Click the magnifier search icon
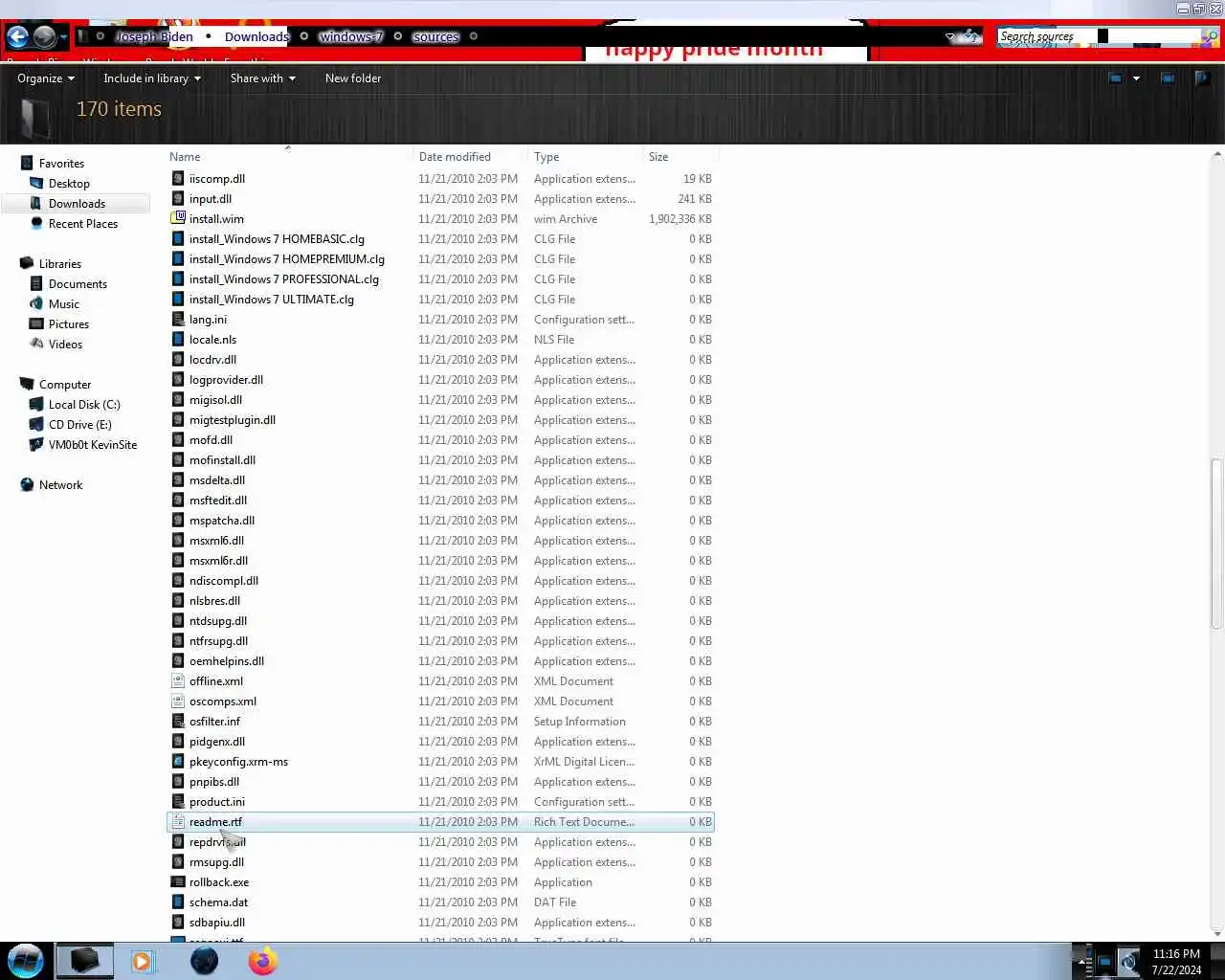The image size is (1225, 980). (x=1210, y=37)
